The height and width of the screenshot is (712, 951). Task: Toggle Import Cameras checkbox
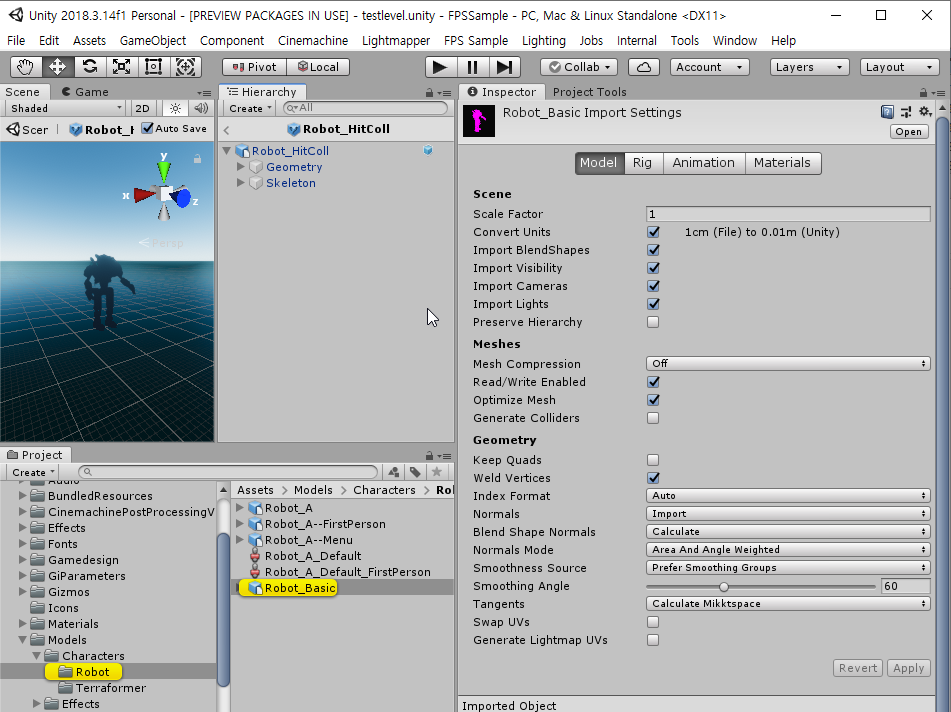pos(653,286)
